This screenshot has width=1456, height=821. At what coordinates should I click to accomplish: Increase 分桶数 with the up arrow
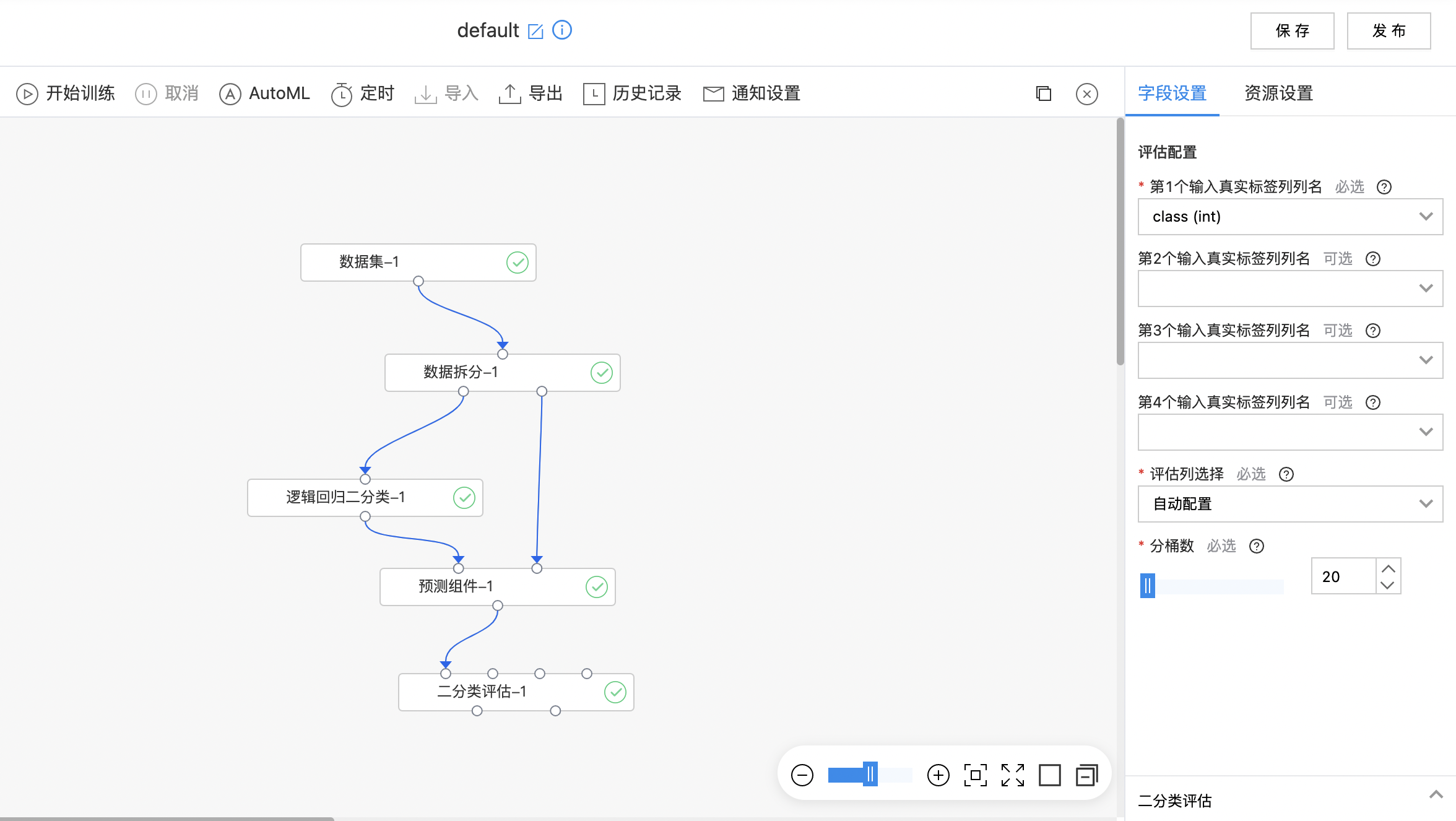point(1388,568)
